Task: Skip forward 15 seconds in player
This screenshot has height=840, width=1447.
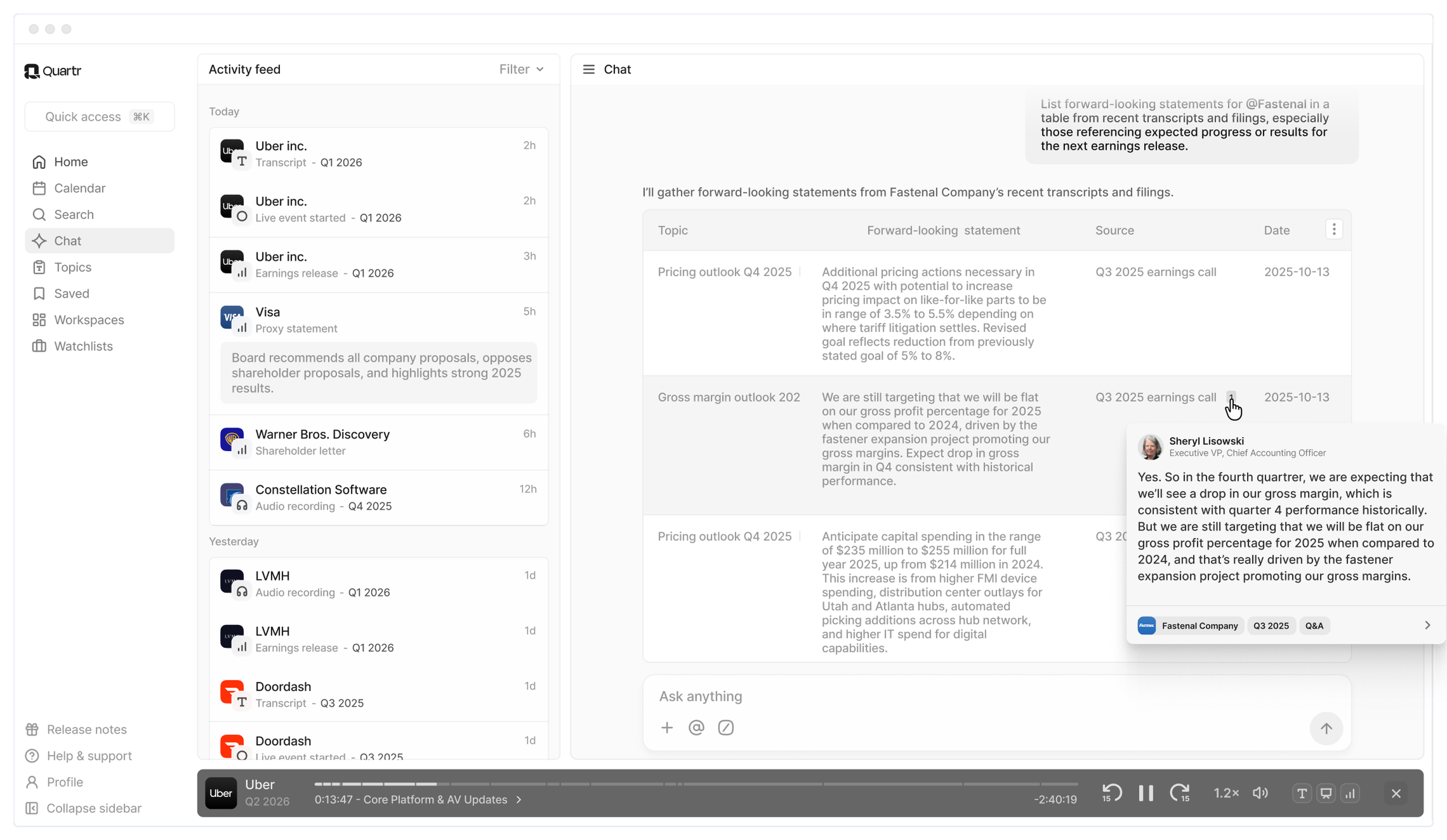Action: click(1179, 793)
